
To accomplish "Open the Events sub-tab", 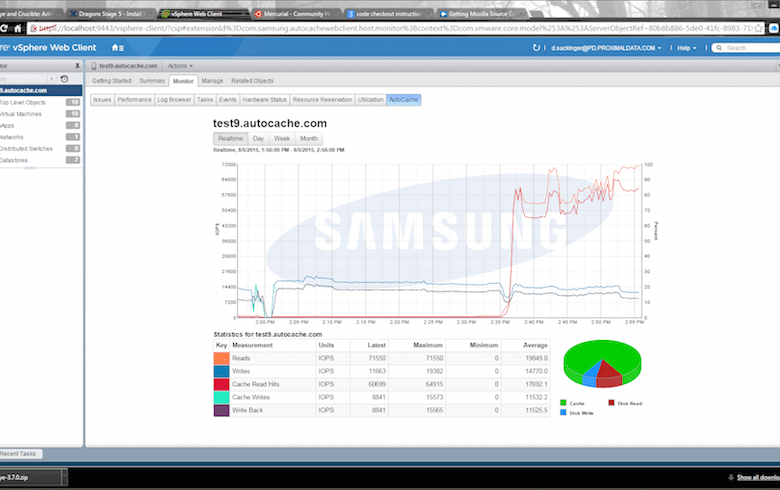I will click(x=228, y=99).
